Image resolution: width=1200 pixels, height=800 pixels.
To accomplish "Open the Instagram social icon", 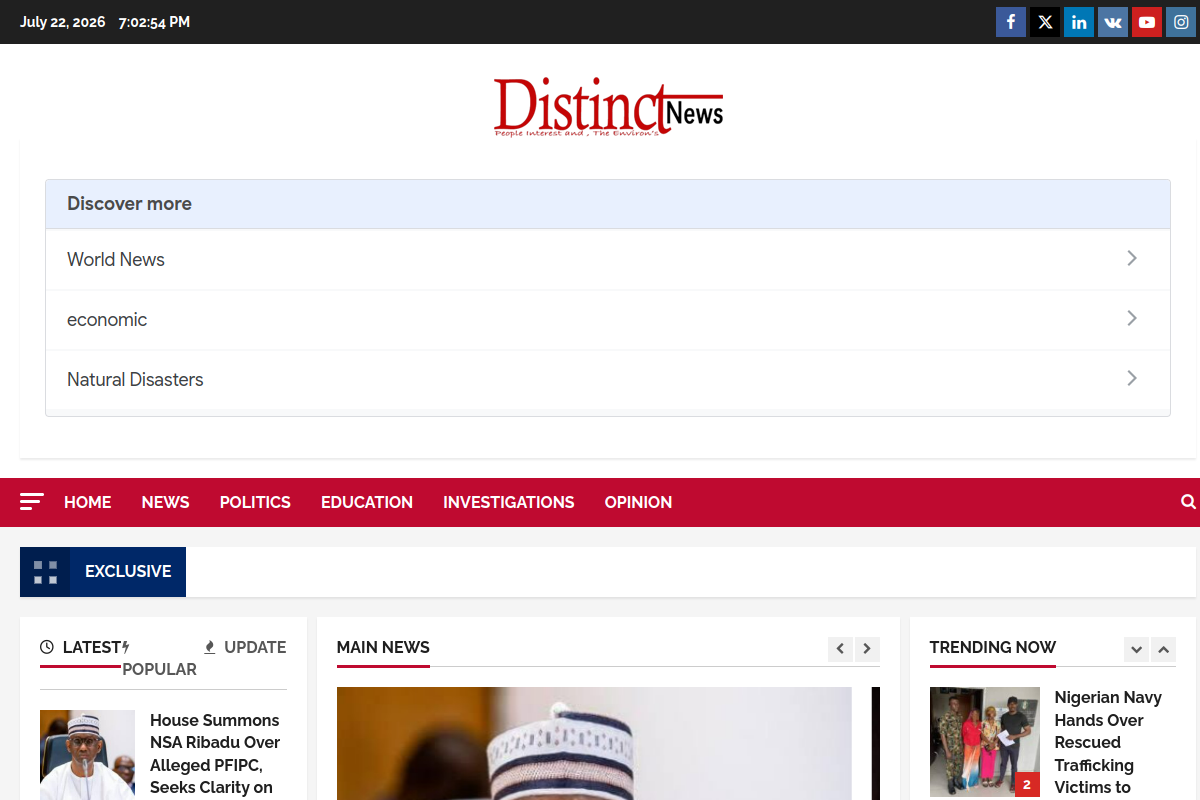I will pyautogui.click(x=1181, y=22).
